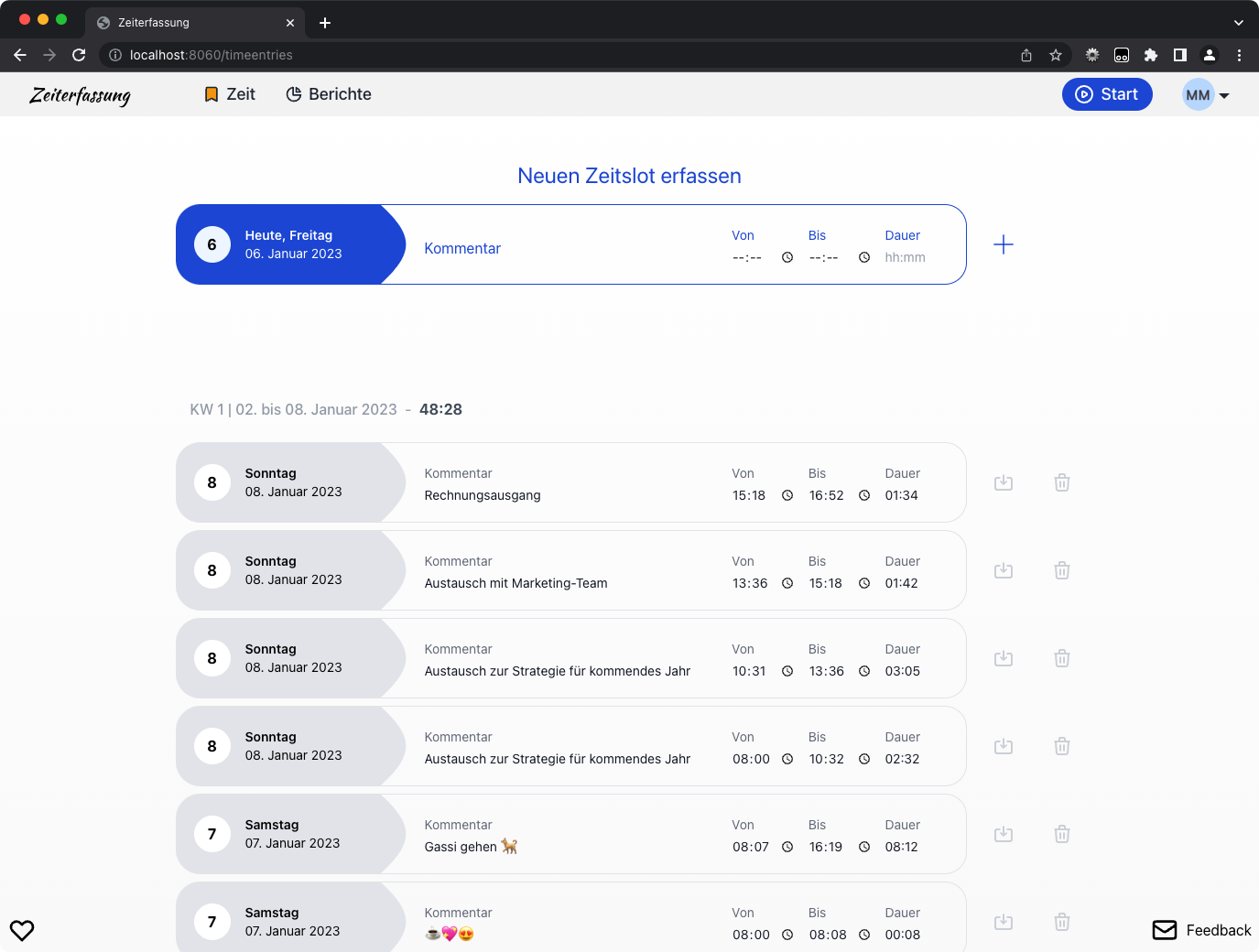The image size is (1259, 952).
Task: Expand the Chrome tab search chevron
Action: tap(1239, 23)
